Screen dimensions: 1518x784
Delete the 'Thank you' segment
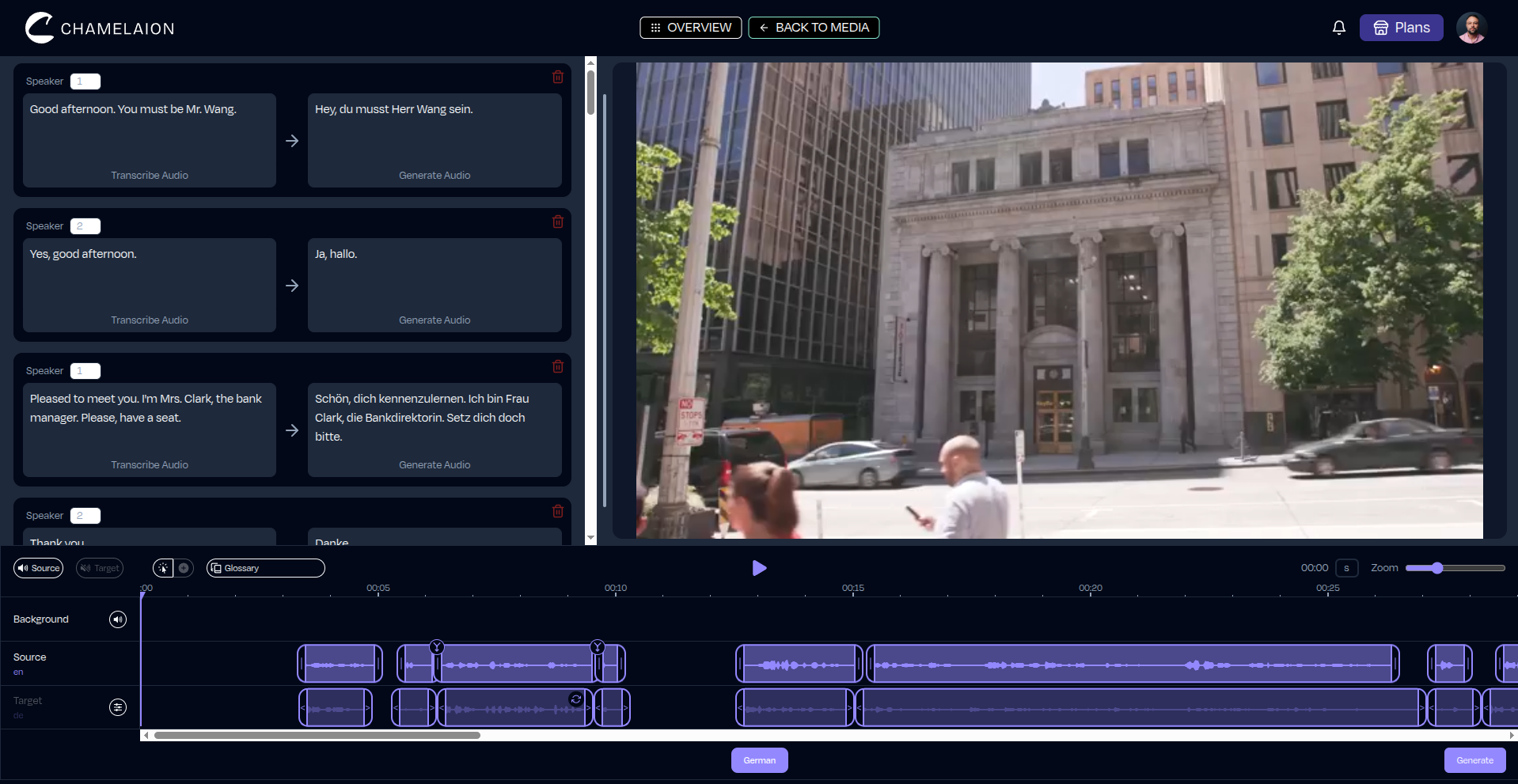[x=558, y=511]
